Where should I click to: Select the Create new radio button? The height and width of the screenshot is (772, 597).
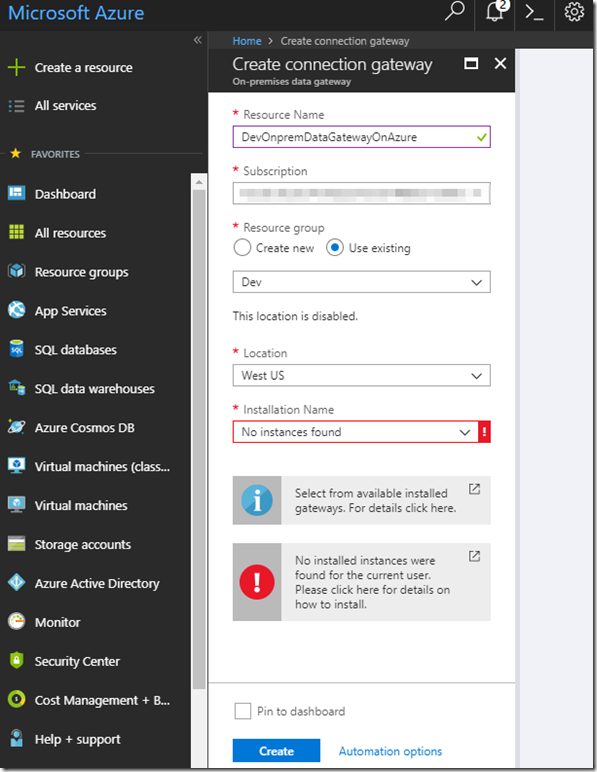click(242, 248)
